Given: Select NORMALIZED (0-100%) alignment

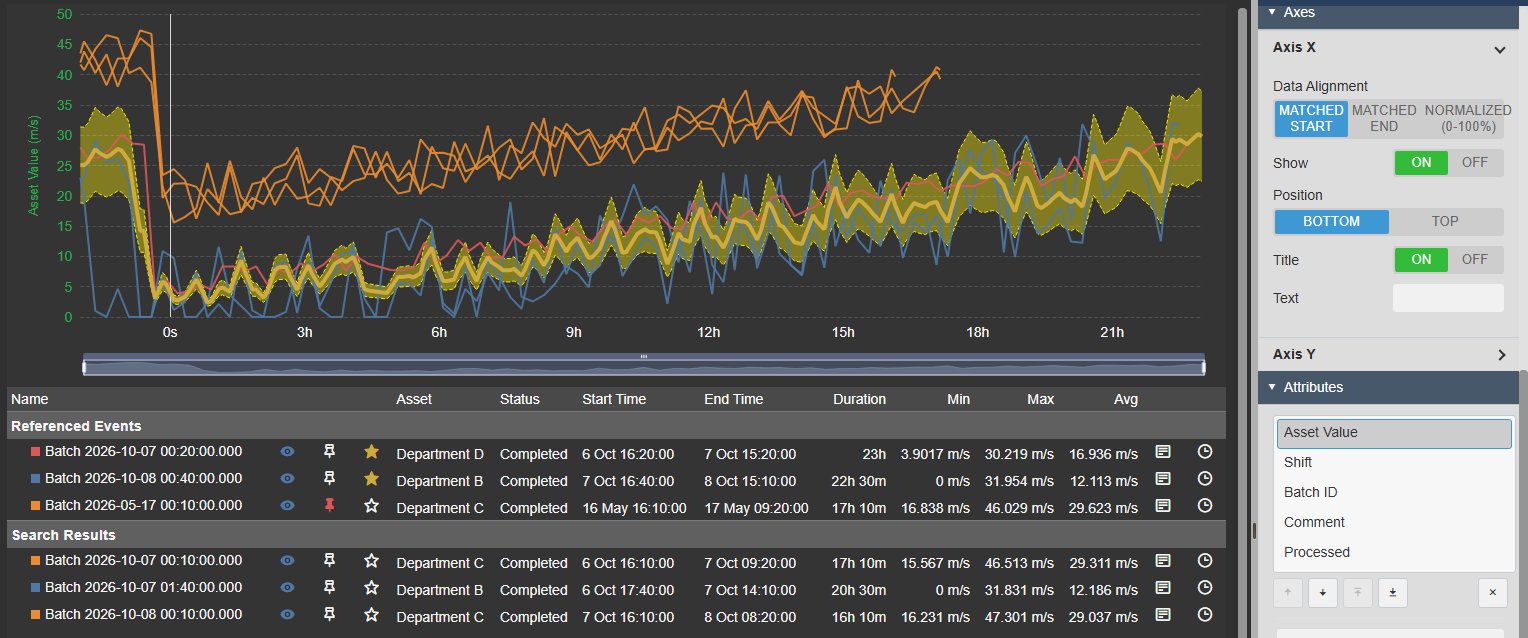Looking at the screenshot, I should 1467,119.
